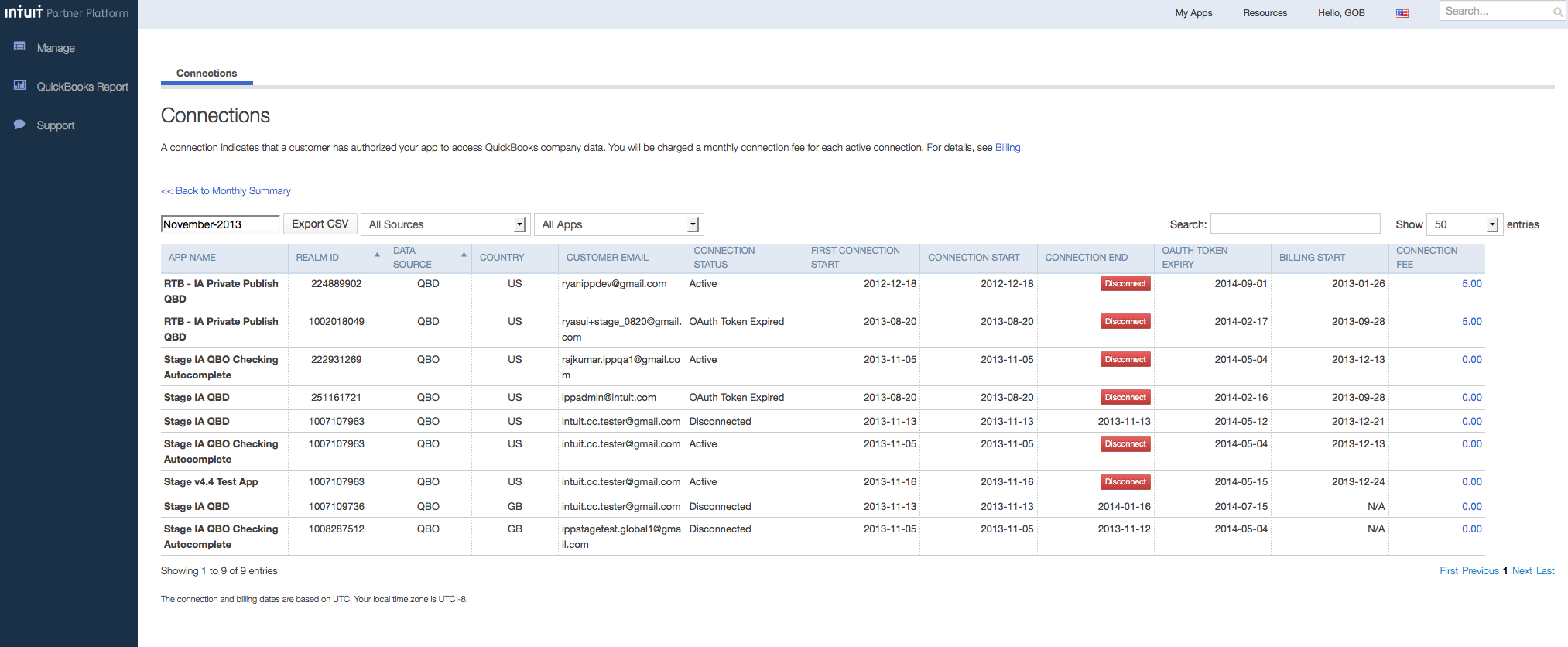
Task: Sort by Customer Email column header
Action: coord(622,258)
